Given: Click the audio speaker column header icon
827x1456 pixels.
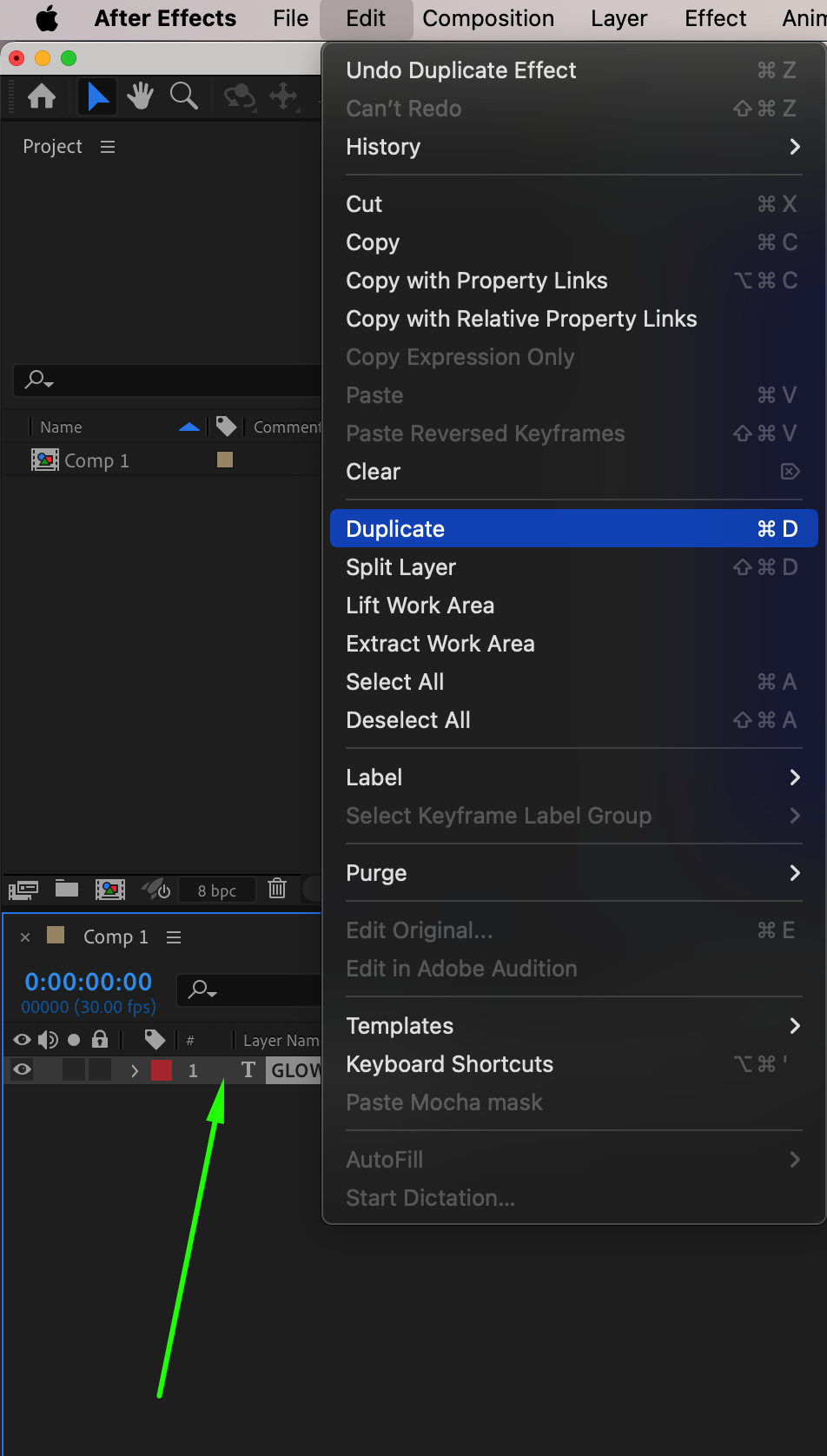Looking at the screenshot, I should pyautogui.click(x=48, y=1040).
